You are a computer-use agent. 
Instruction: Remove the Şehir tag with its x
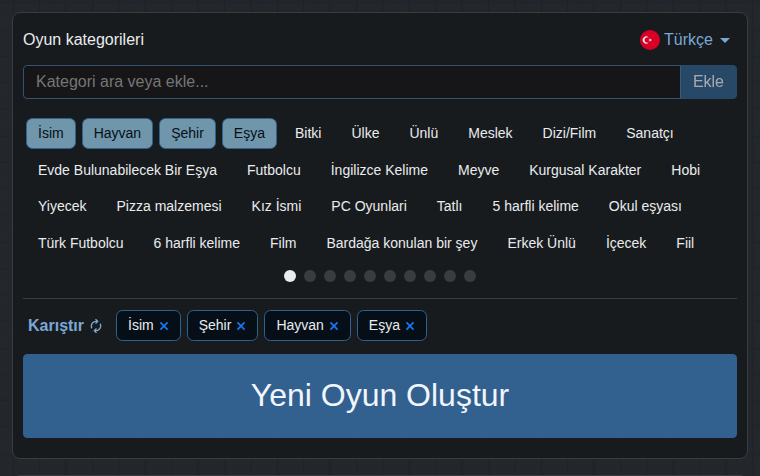241,326
